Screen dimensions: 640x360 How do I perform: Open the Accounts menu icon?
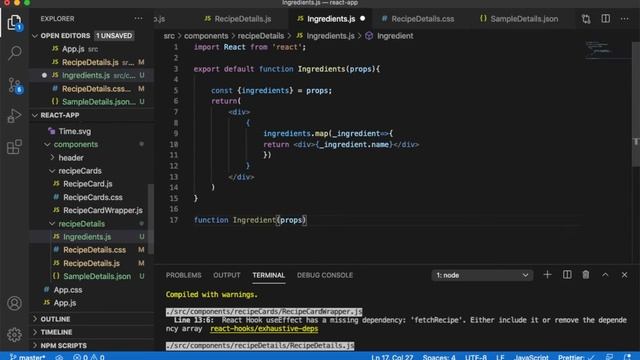coord(14,303)
